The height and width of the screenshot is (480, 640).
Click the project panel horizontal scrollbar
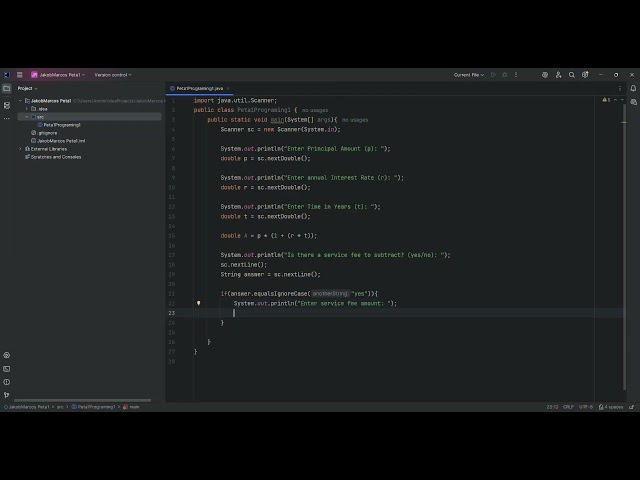[x=82, y=400]
